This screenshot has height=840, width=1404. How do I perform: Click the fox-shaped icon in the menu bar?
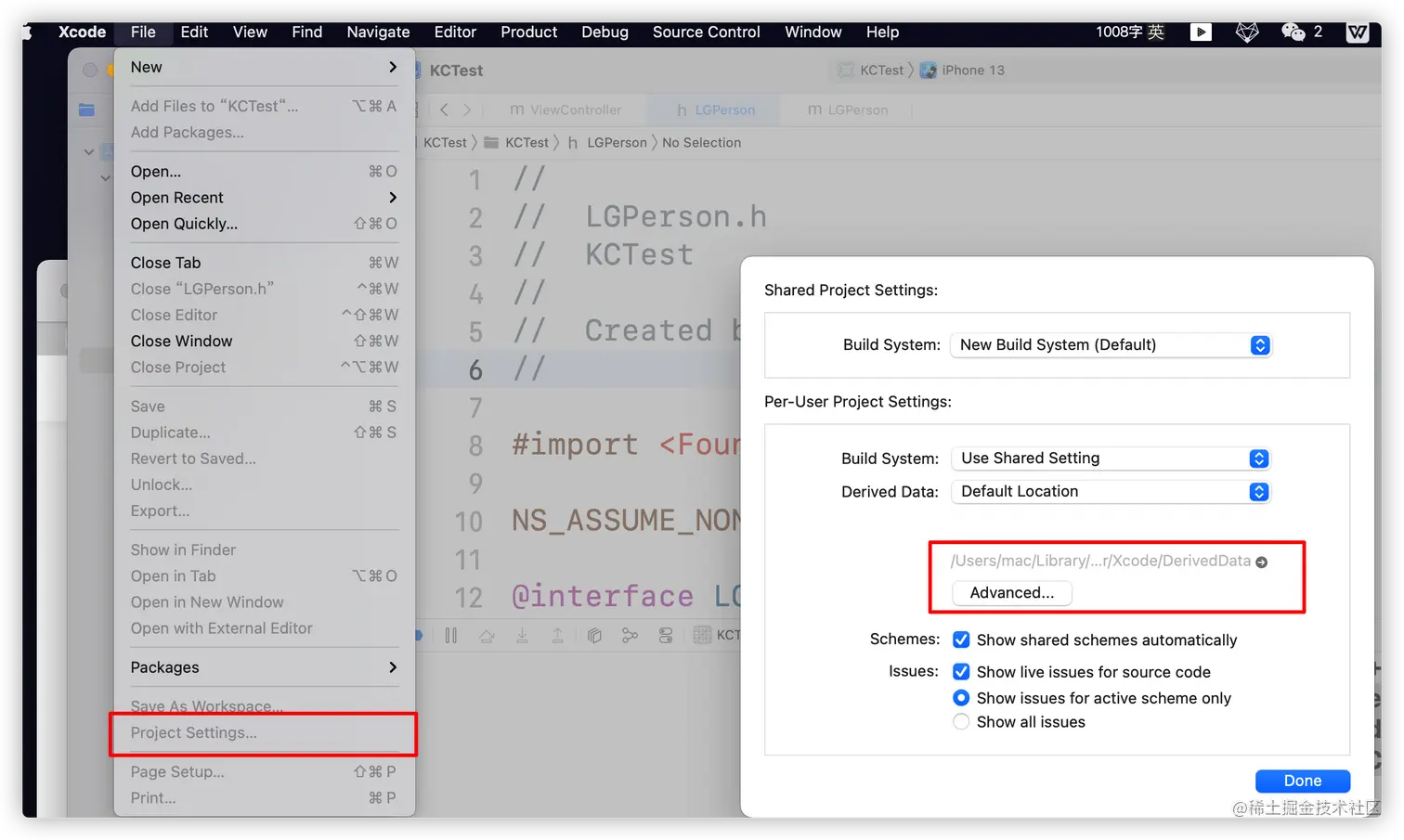click(1247, 32)
